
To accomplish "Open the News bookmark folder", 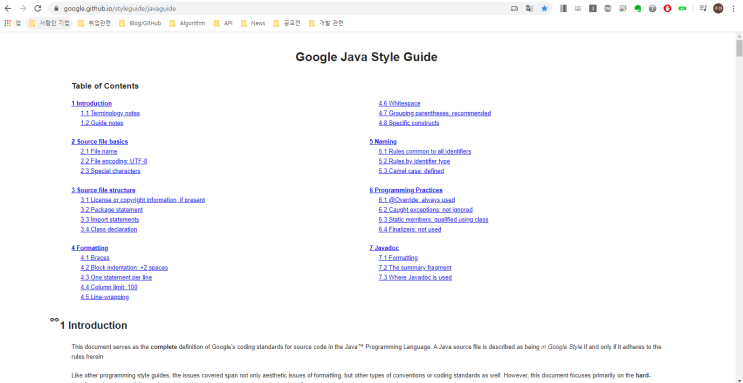I will 253,23.
